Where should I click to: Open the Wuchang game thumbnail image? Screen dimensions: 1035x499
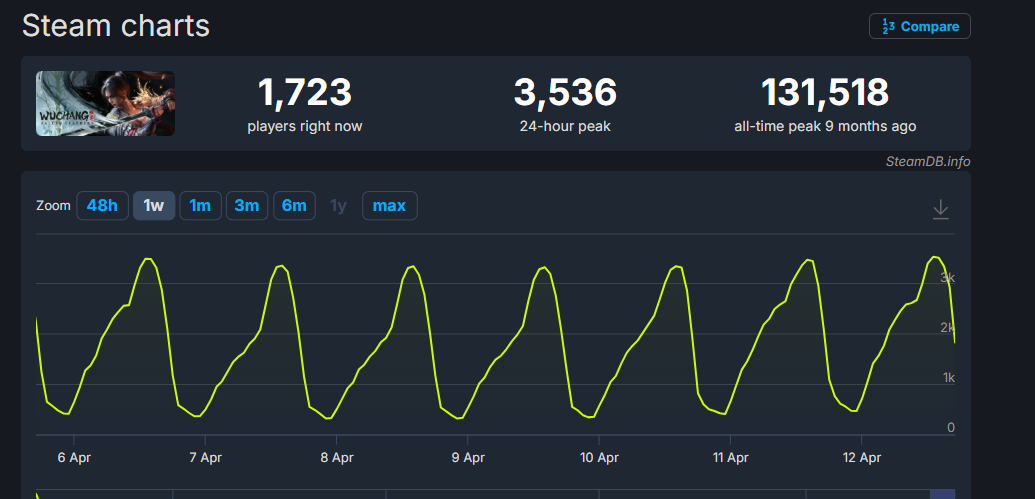click(105, 104)
